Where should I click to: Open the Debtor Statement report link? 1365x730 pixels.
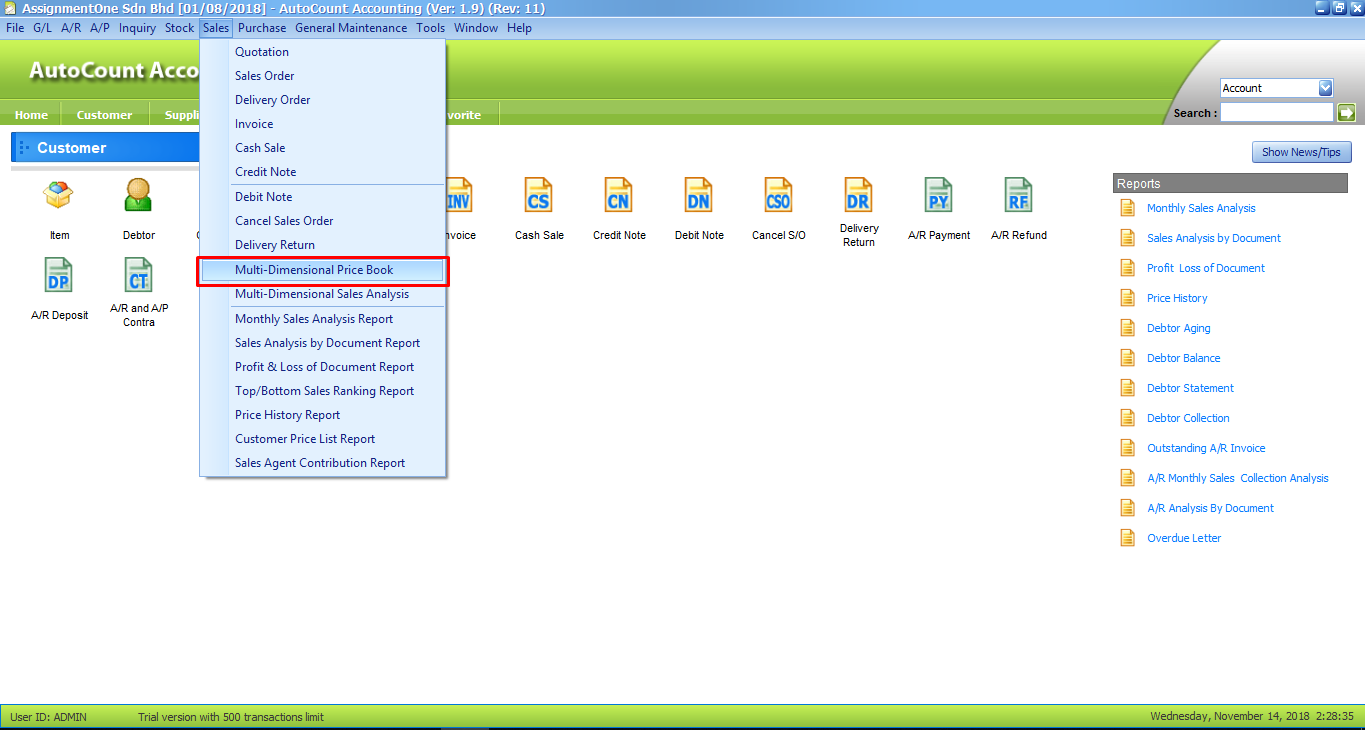click(x=1191, y=388)
